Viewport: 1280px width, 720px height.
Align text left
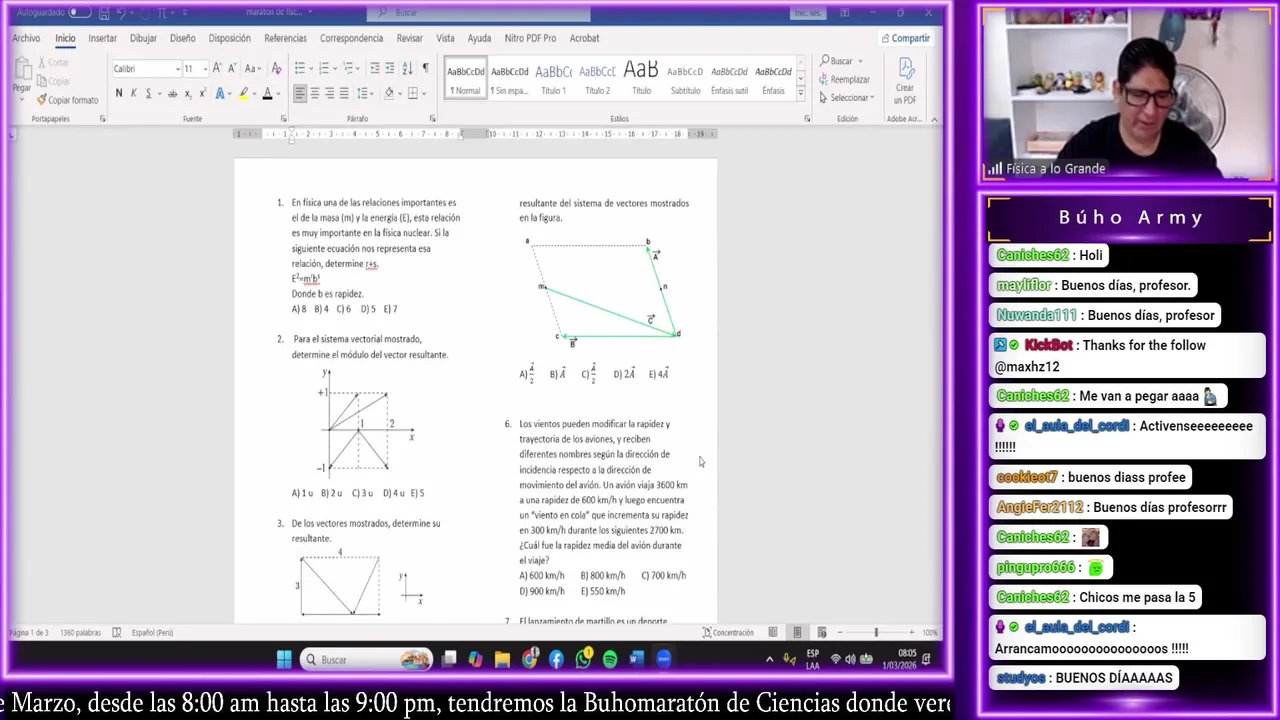click(x=300, y=93)
